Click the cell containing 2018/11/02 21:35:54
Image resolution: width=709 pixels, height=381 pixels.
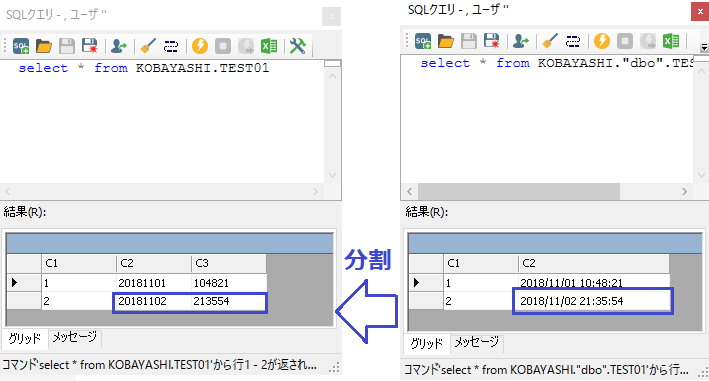click(593, 301)
